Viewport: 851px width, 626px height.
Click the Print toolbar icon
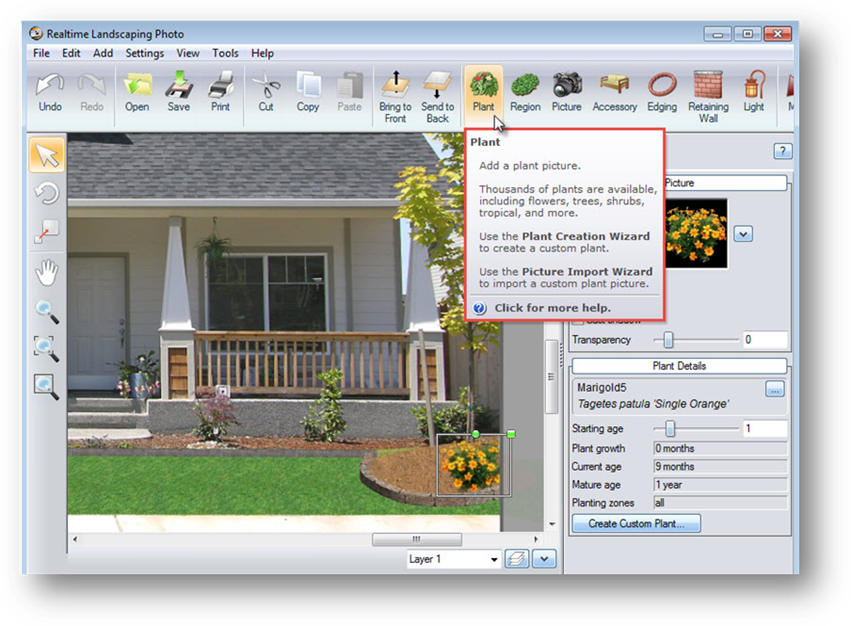pos(220,92)
